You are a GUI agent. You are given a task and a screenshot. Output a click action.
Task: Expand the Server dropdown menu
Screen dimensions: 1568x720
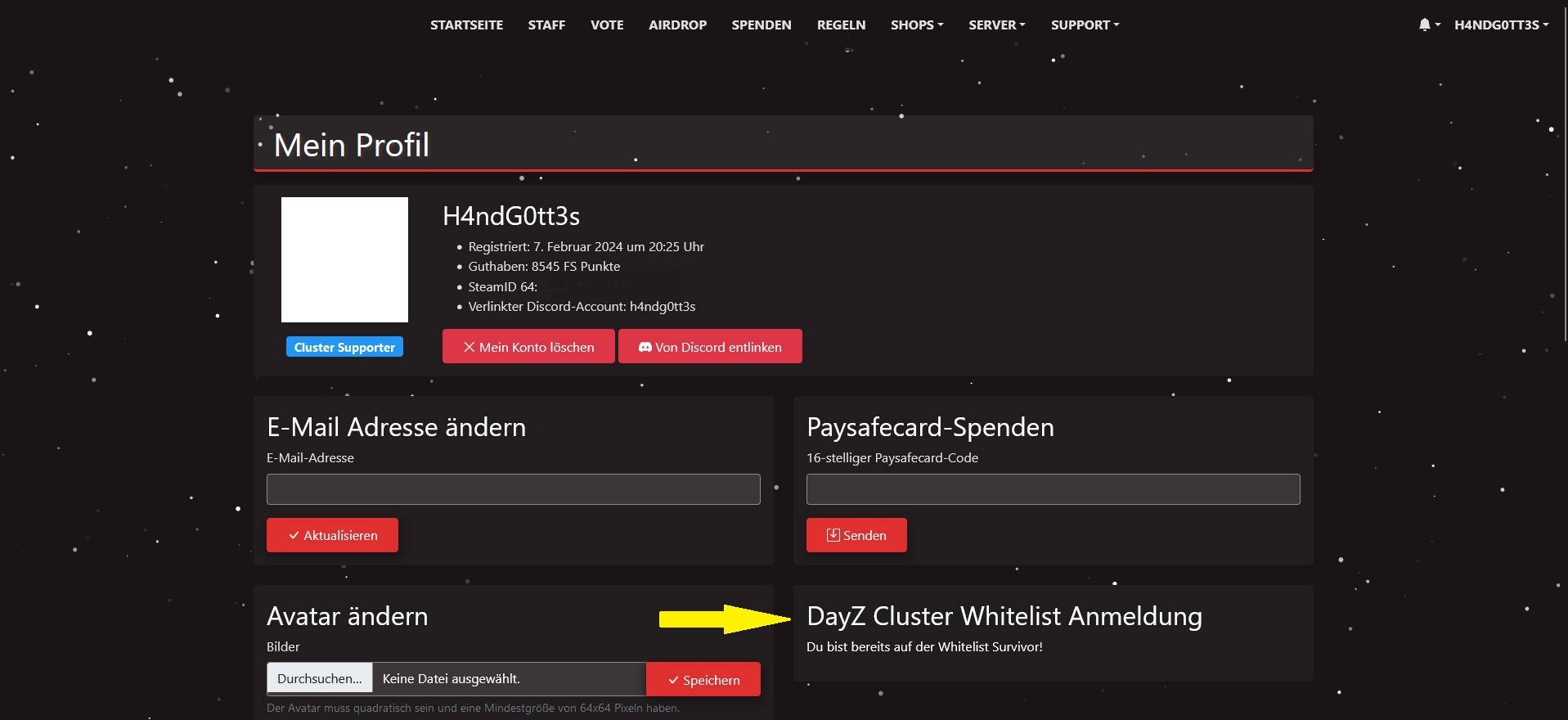[997, 25]
